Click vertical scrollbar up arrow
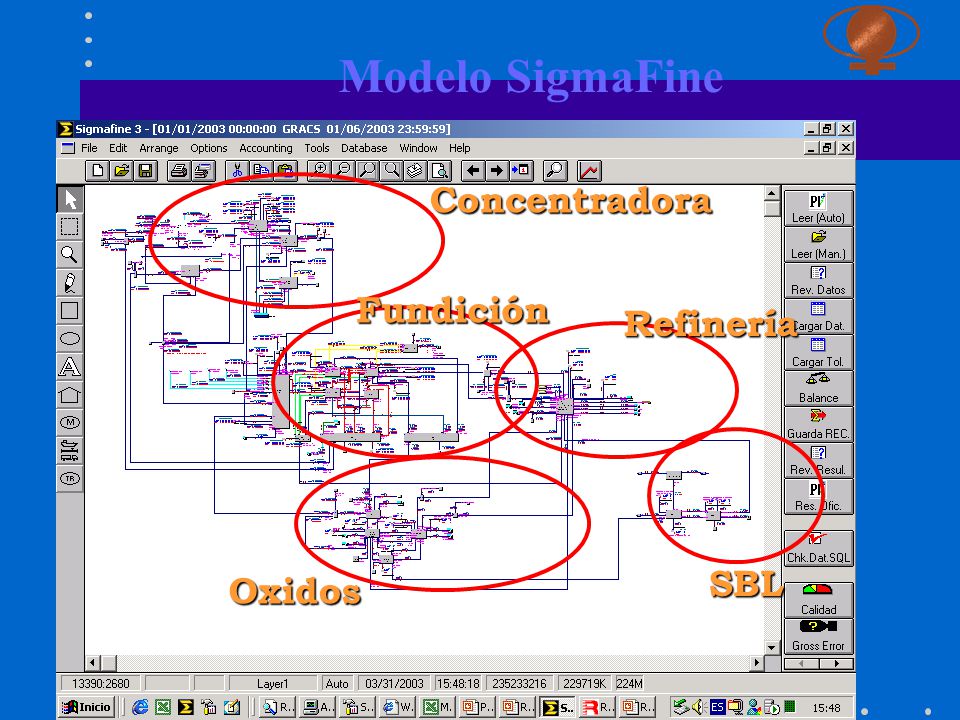The image size is (960, 720). click(771, 193)
